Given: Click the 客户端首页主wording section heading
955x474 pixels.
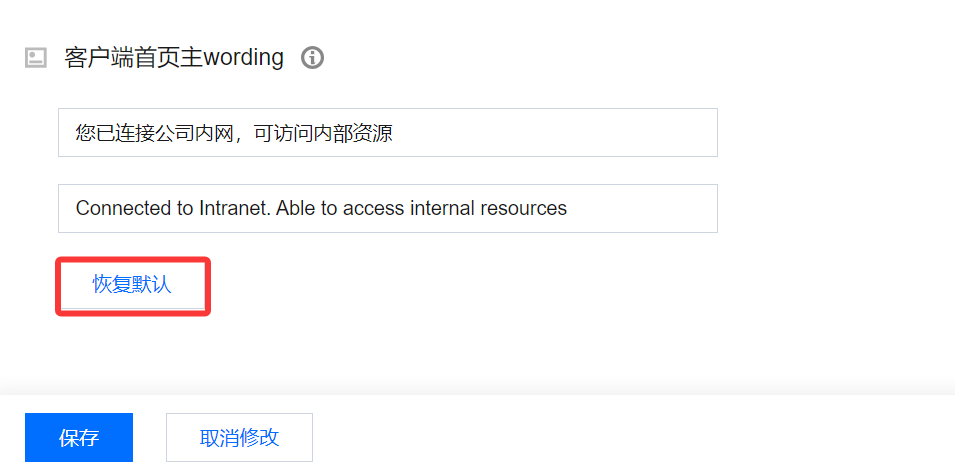Looking at the screenshot, I should tap(174, 58).
